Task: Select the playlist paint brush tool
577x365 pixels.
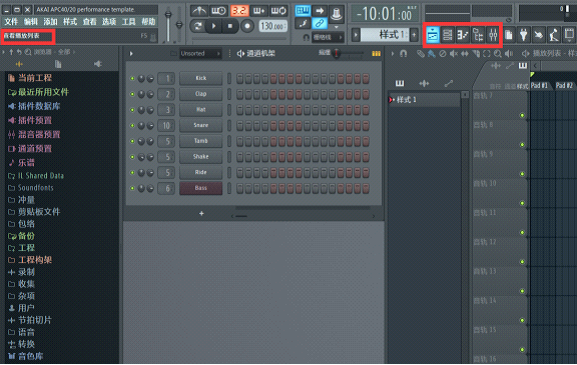Action: point(431,54)
